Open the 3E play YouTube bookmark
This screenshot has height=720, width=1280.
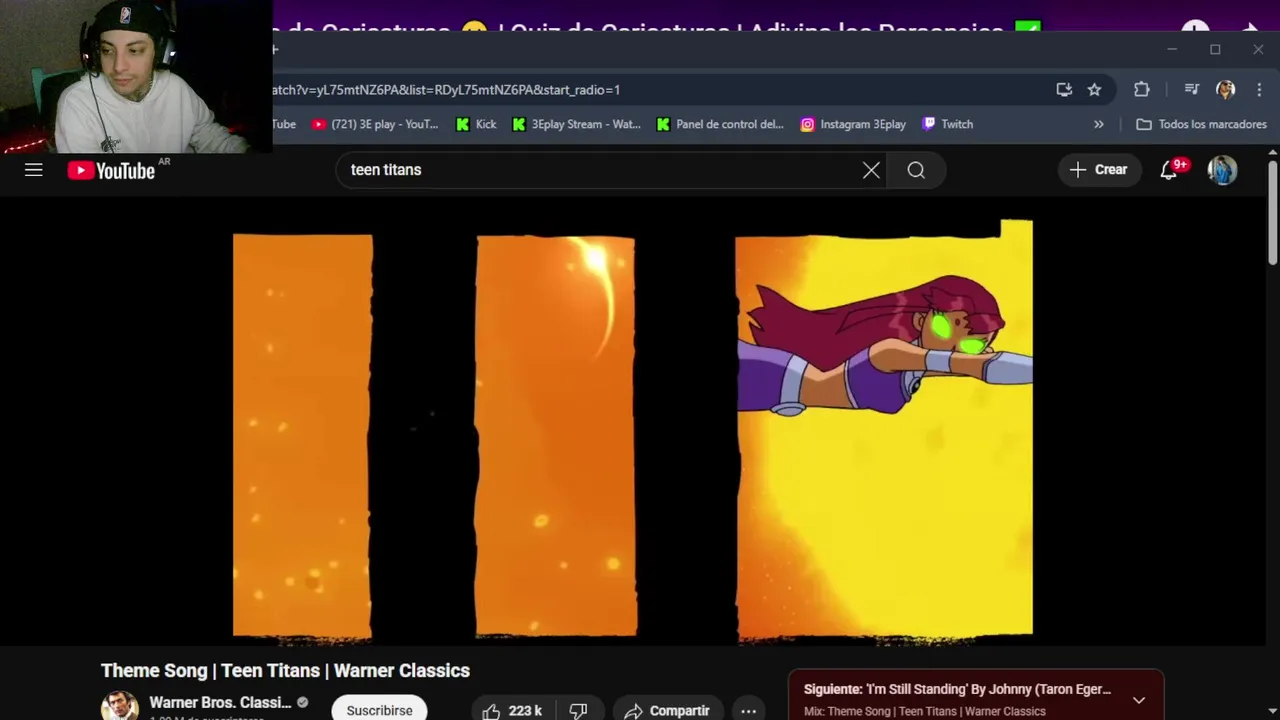click(375, 124)
